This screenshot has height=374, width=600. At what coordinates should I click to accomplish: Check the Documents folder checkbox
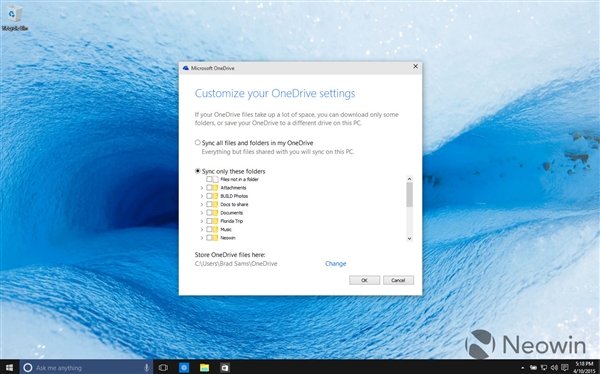209,213
